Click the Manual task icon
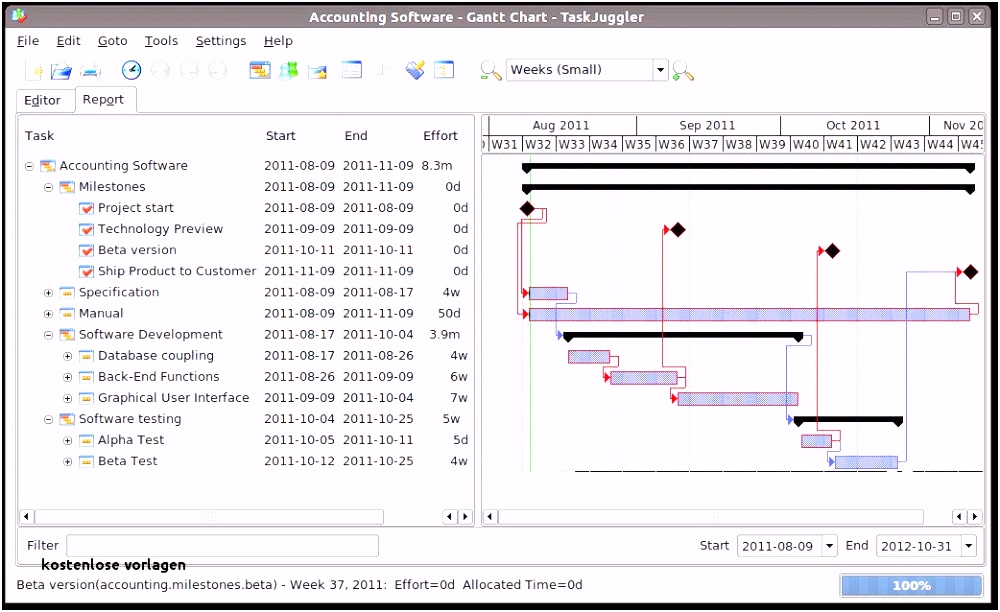This screenshot has width=1000, height=612. click(67, 314)
